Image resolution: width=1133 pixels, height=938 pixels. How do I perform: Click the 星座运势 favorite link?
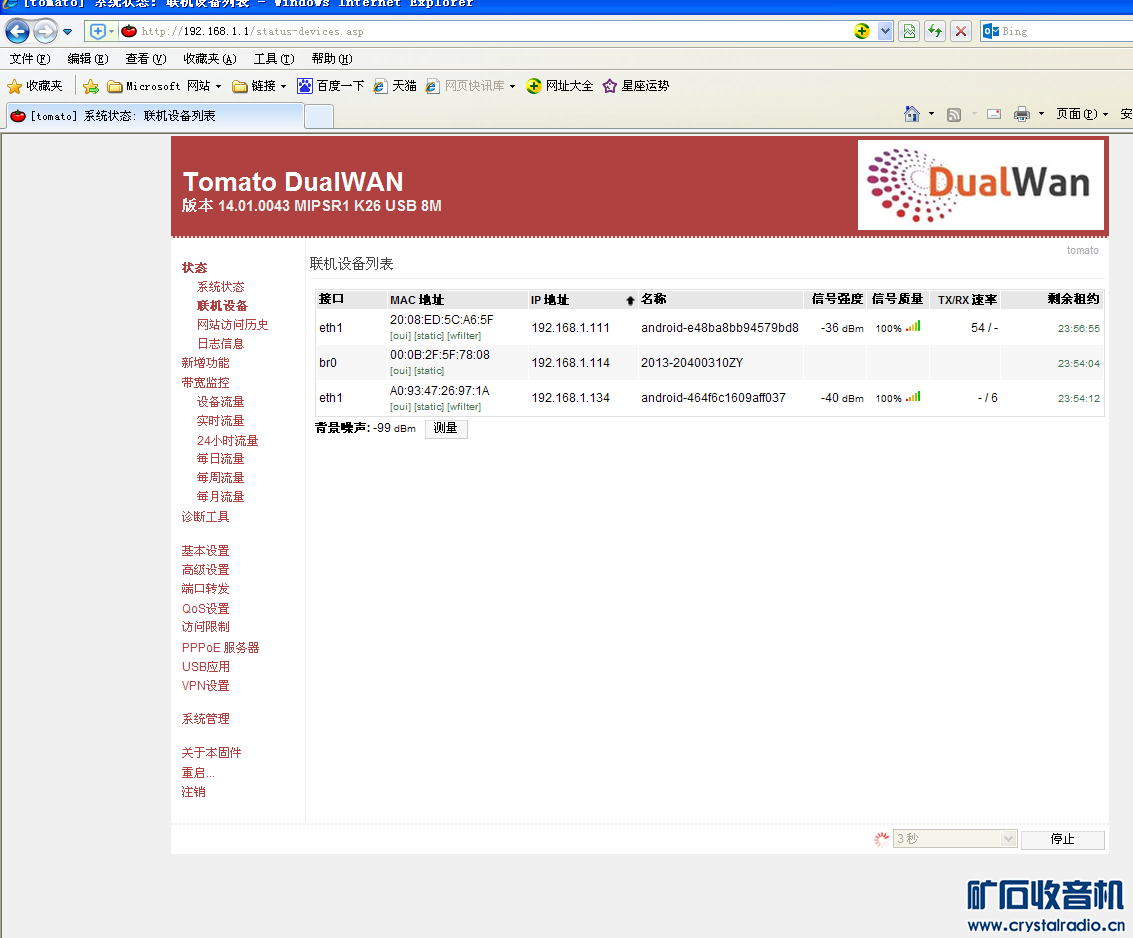point(636,86)
